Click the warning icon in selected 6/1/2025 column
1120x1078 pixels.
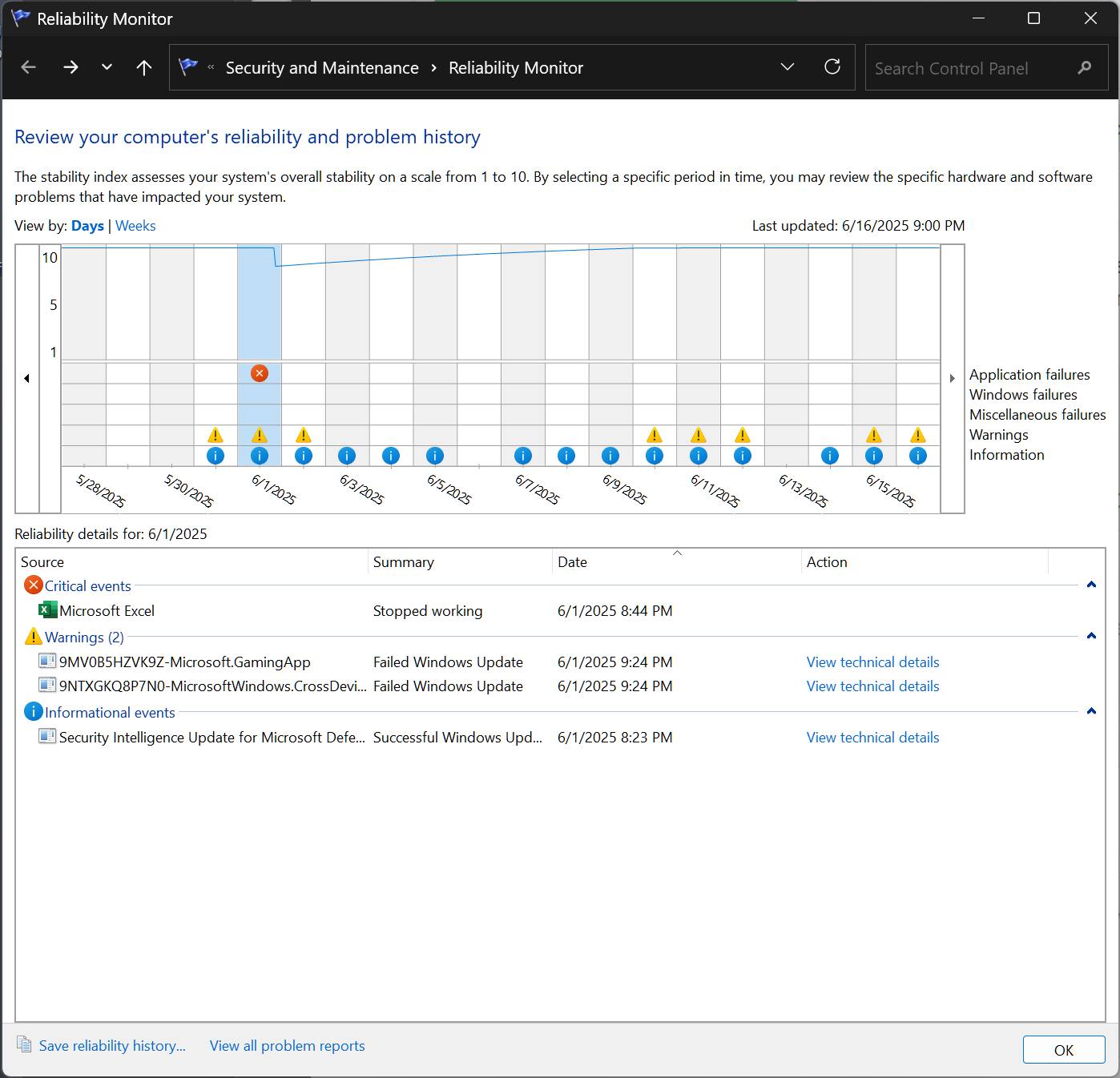coord(259,435)
